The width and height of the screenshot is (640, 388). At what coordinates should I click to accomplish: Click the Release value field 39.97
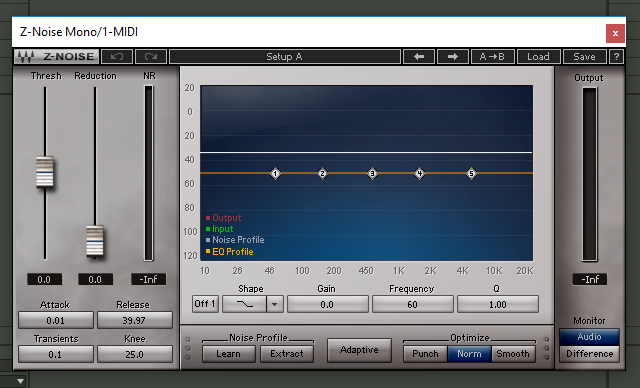click(x=135, y=320)
